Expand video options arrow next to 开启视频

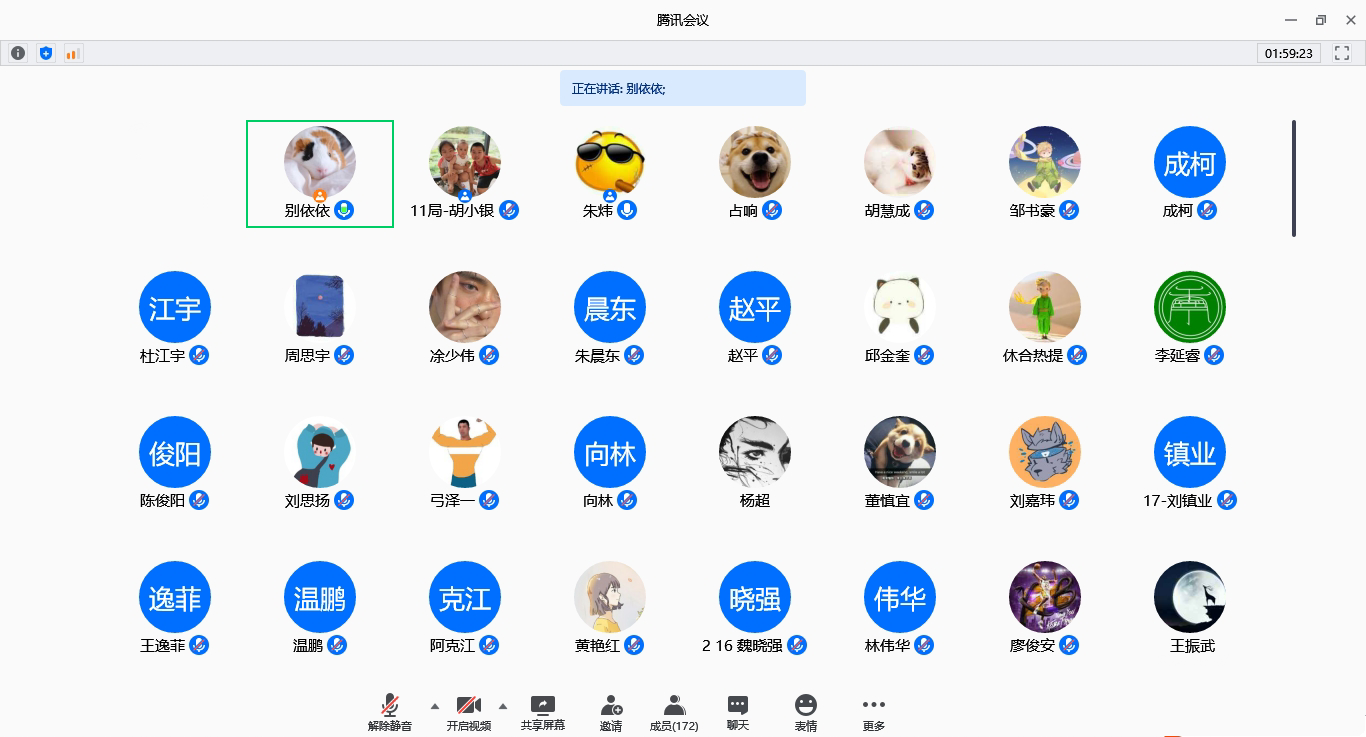[x=503, y=706]
